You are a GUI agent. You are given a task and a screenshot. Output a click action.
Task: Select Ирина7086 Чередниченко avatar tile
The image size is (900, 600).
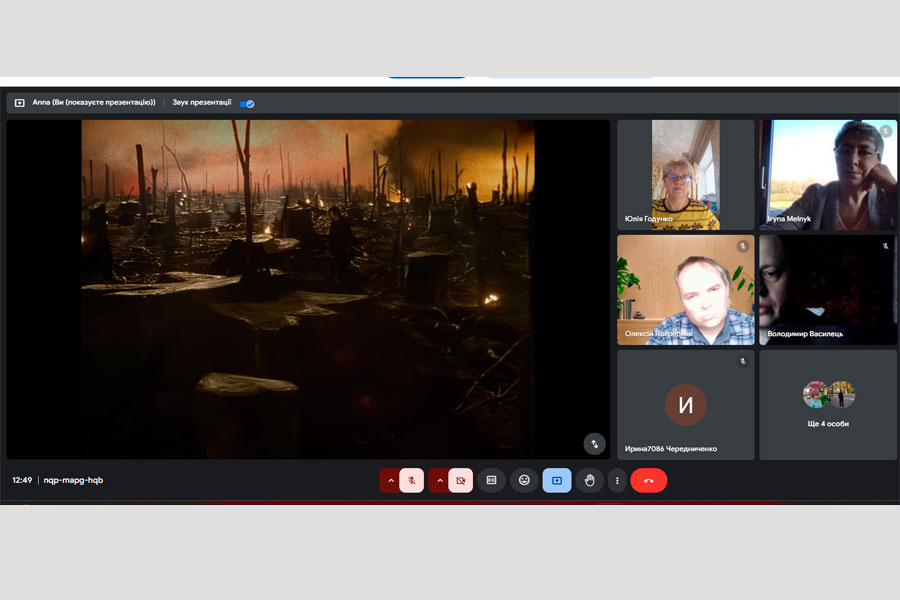pos(686,405)
